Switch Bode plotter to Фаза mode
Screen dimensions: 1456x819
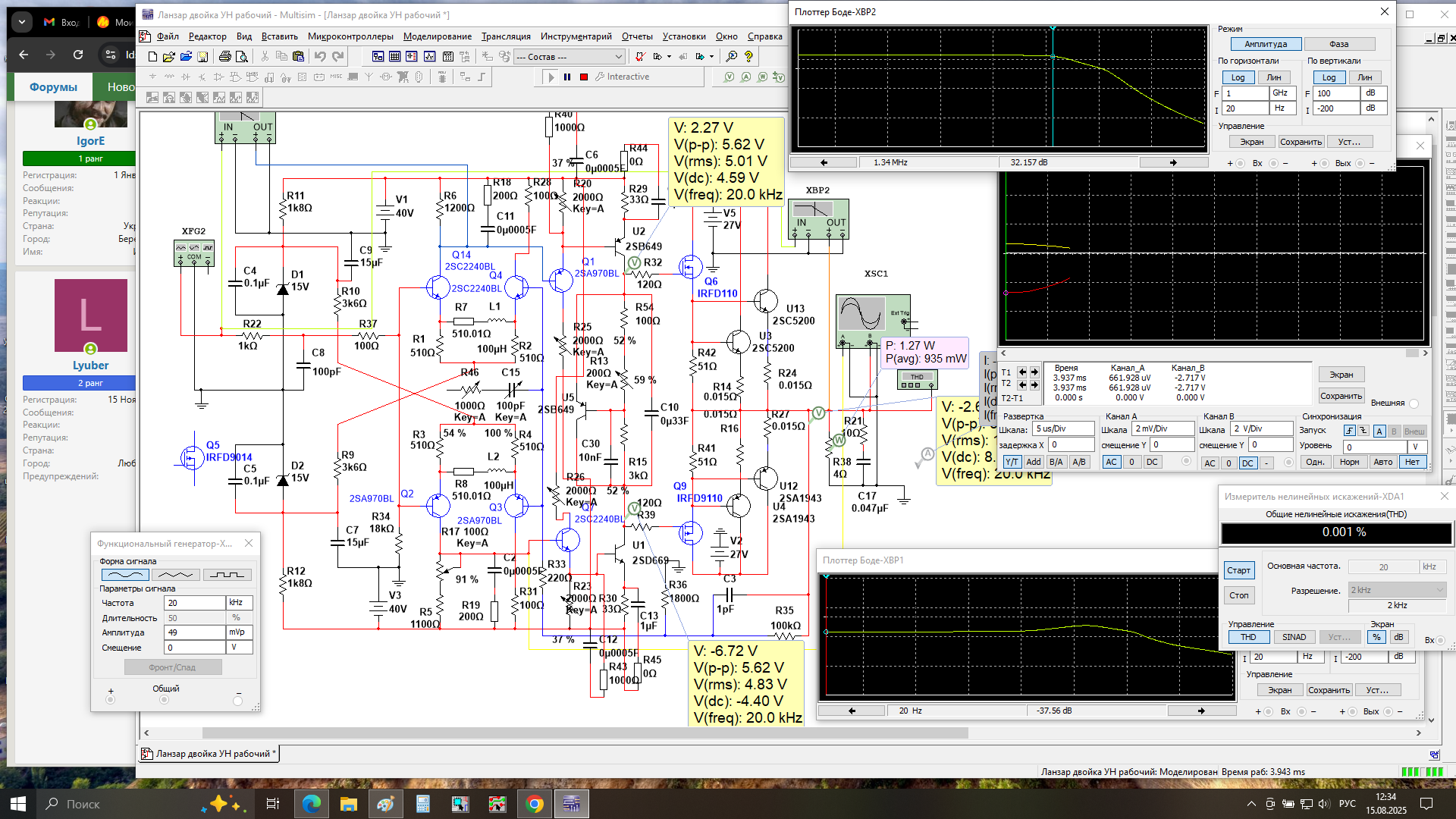click(1338, 44)
